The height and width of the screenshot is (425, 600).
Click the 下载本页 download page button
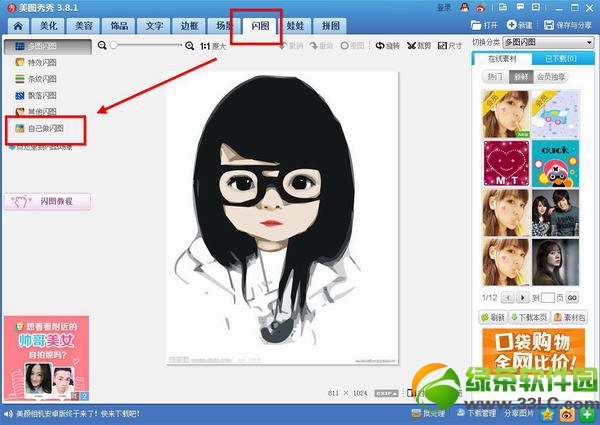[x=528, y=317]
